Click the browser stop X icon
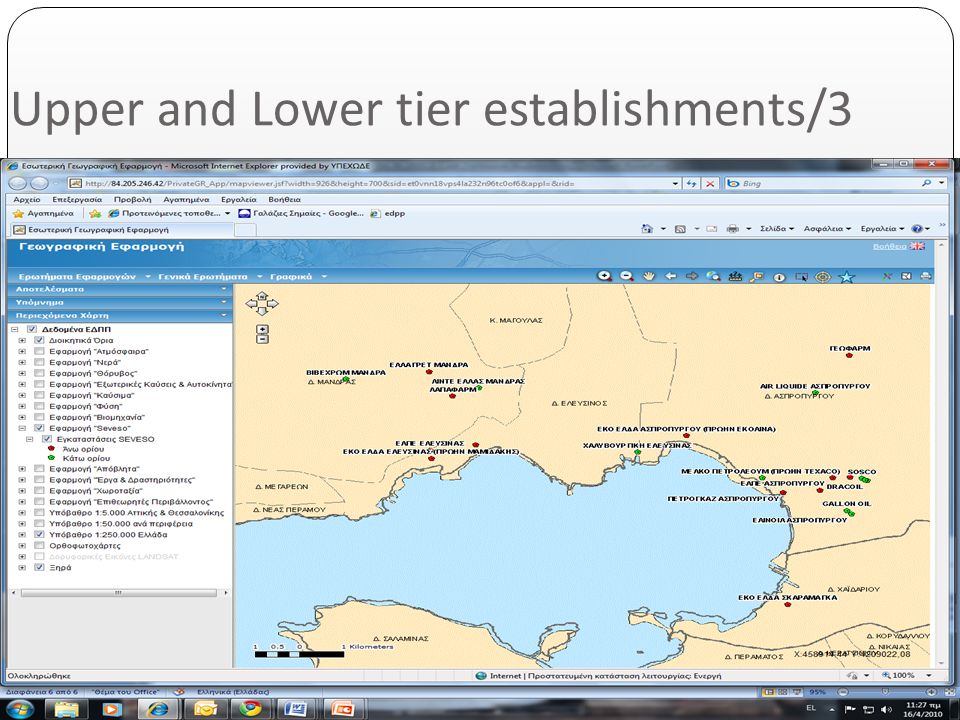Image resolution: width=960 pixels, height=720 pixels. 710,184
